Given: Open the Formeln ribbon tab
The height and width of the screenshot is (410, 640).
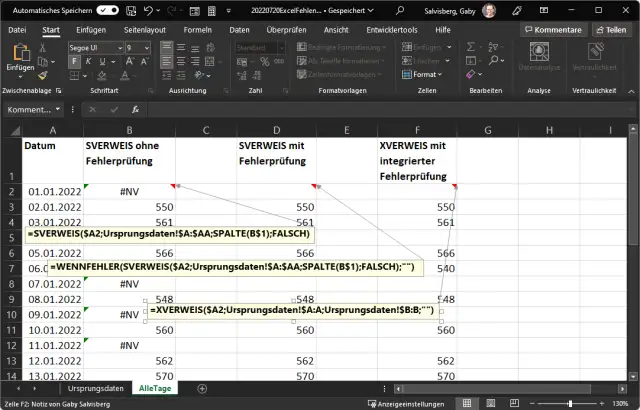Looking at the screenshot, I should pyautogui.click(x=198, y=30).
